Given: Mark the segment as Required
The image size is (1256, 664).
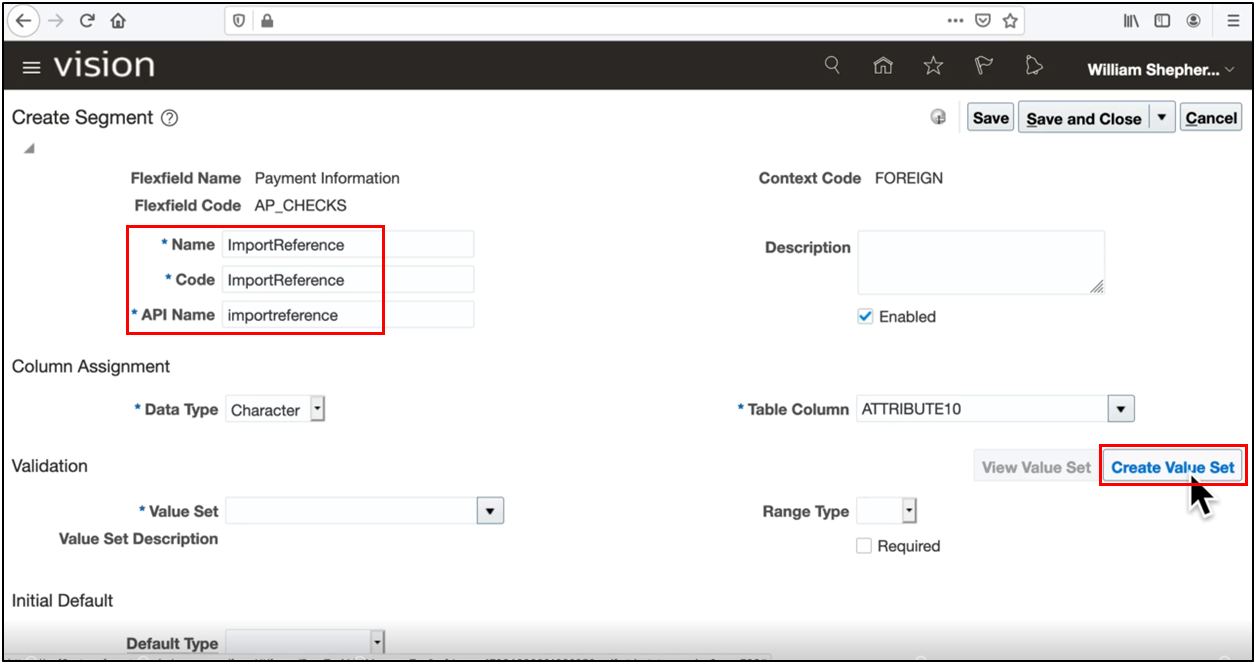Looking at the screenshot, I should tap(864, 546).
